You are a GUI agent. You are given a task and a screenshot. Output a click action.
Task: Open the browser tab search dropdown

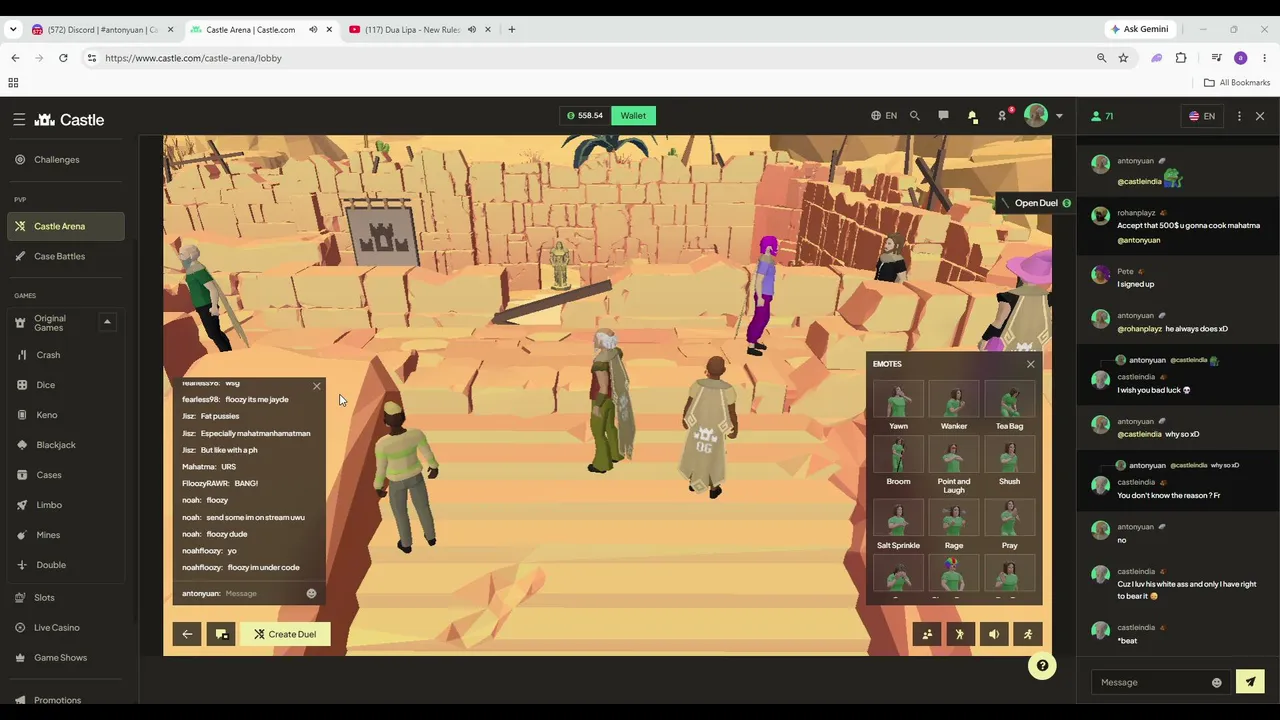(13, 30)
